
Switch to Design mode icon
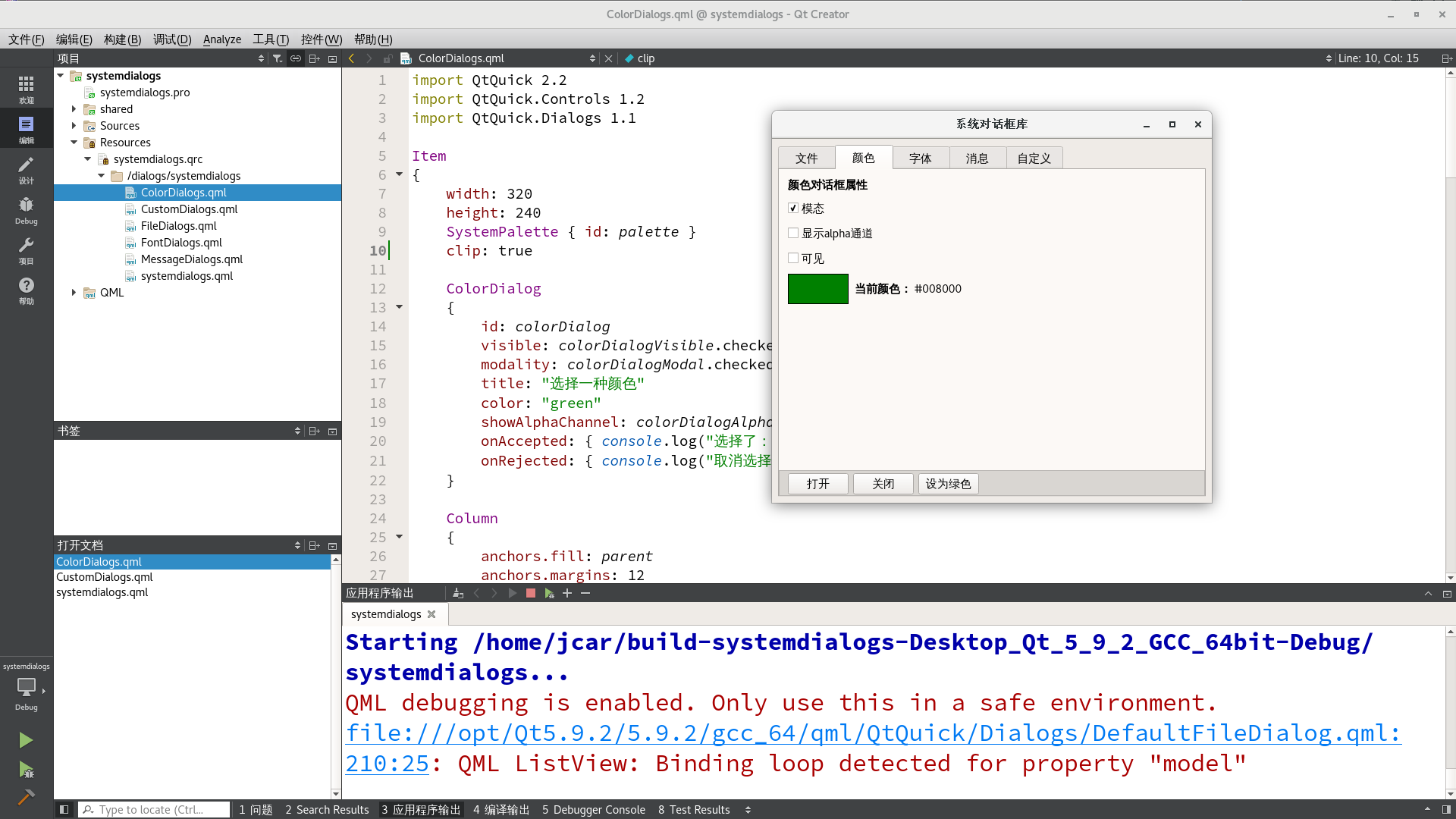(x=26, y=170)
